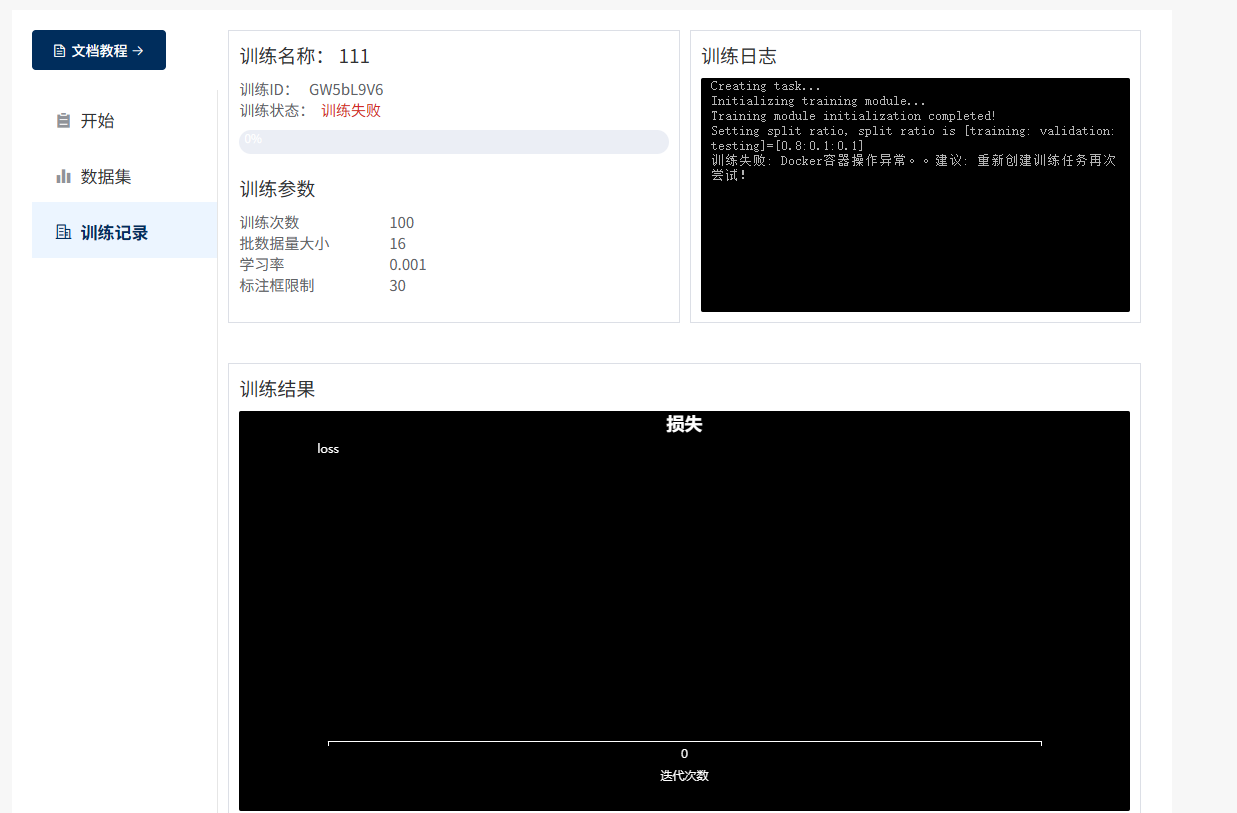Click inside the 训练日志 black console
The height and width of the screenshot is (813, 1237).
click(914, 240)
